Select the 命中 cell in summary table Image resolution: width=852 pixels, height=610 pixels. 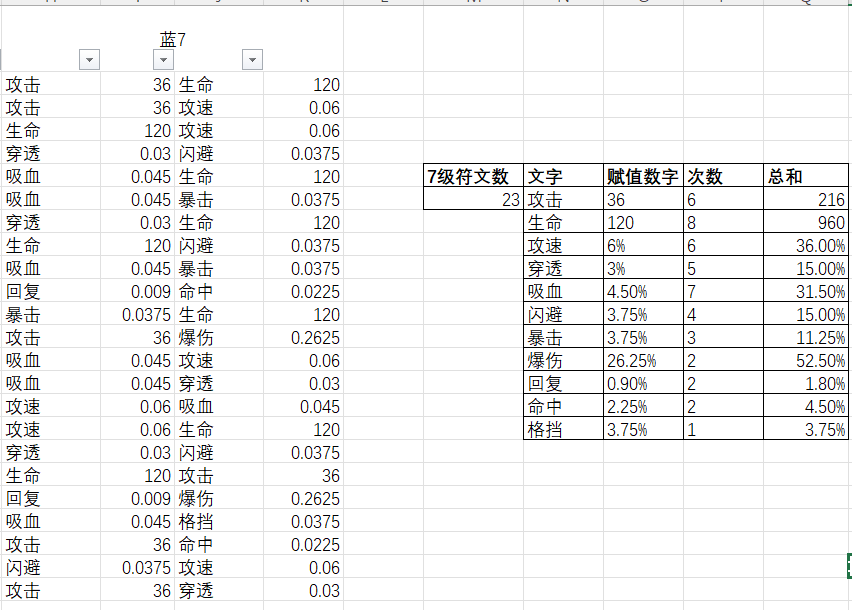coord(563,406)
